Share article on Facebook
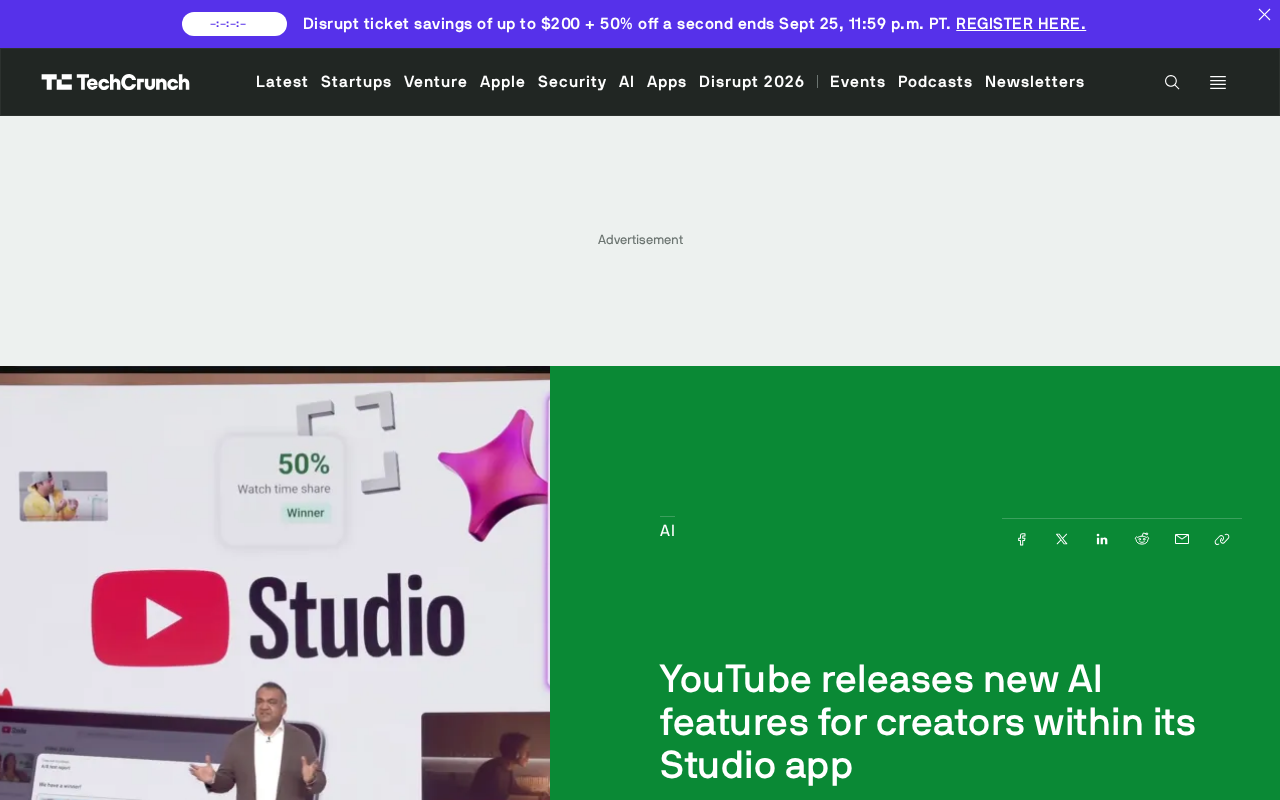This screenshot has height=800, width=1280. point(1022,539)
